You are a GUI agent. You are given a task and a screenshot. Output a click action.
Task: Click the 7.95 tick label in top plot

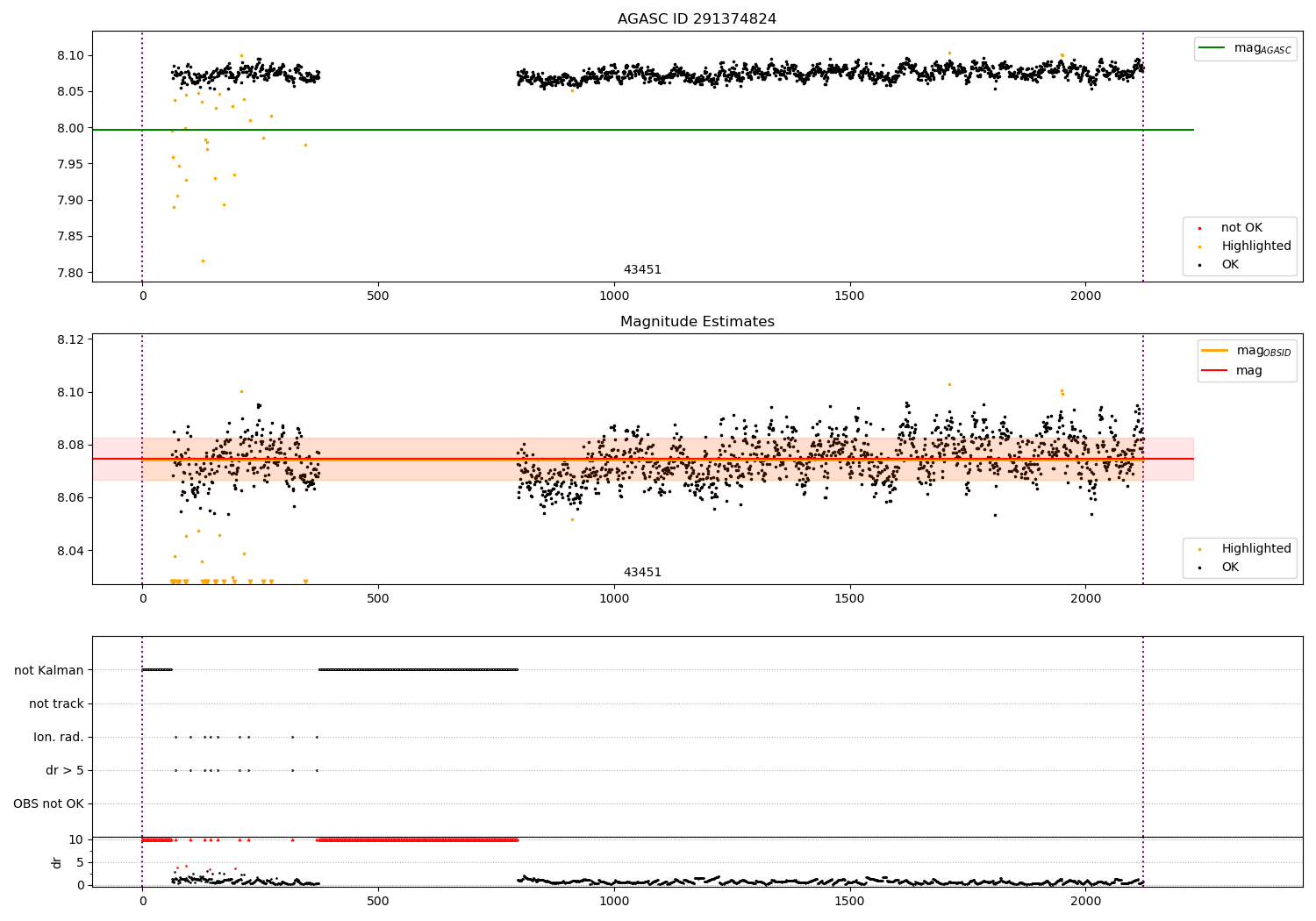click(x=71, y=164)
